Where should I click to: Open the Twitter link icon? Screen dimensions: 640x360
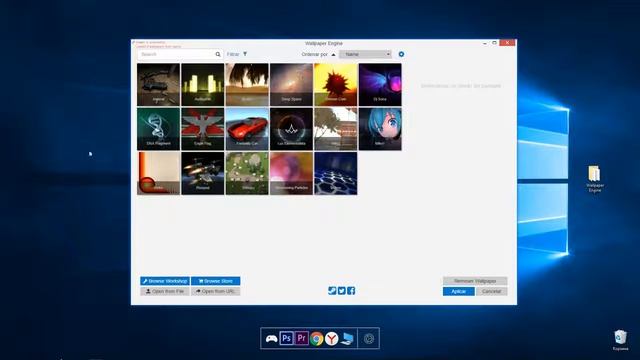coord(342,291)
